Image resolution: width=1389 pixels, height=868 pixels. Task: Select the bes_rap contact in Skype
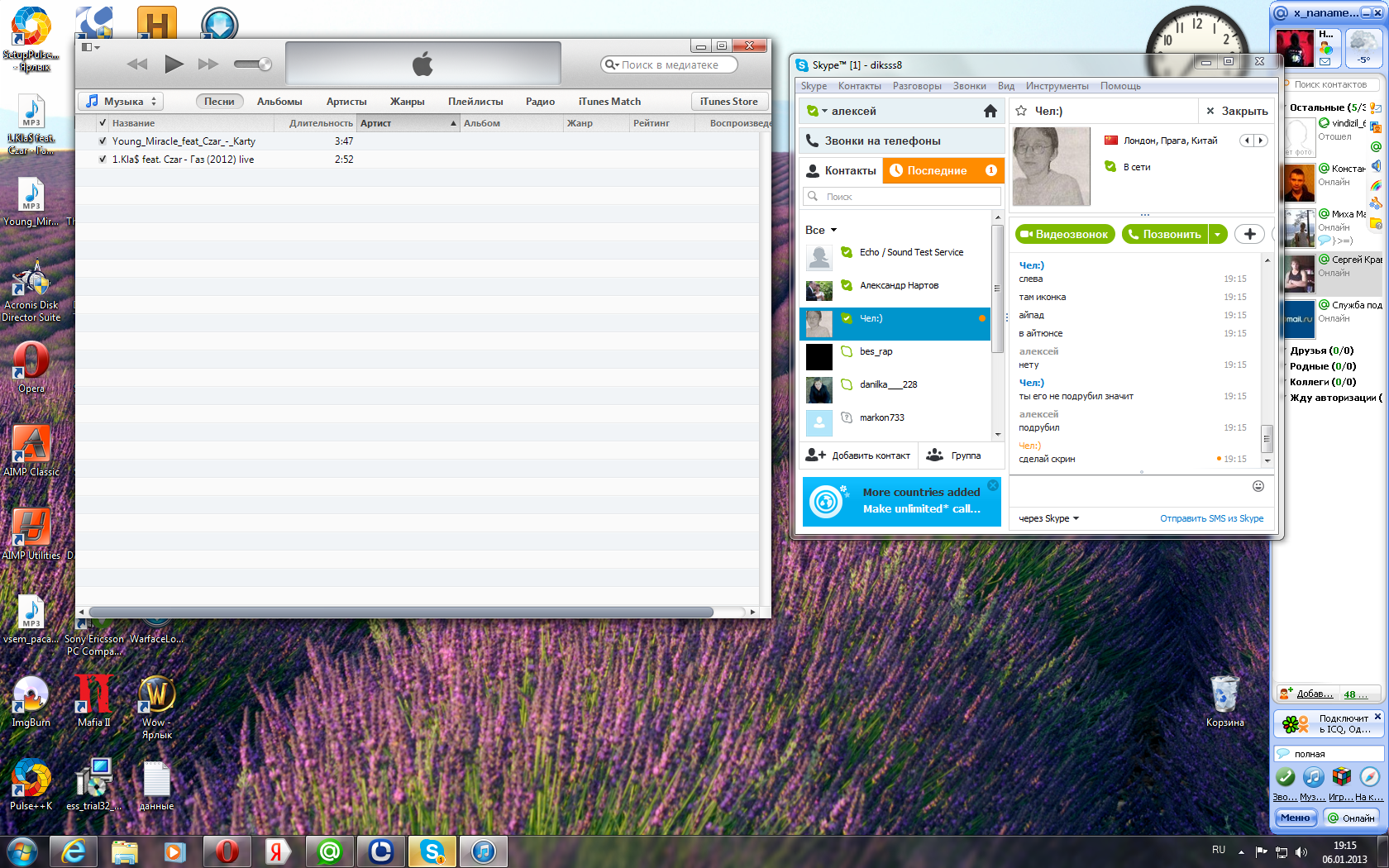click(x=895, y=352)
